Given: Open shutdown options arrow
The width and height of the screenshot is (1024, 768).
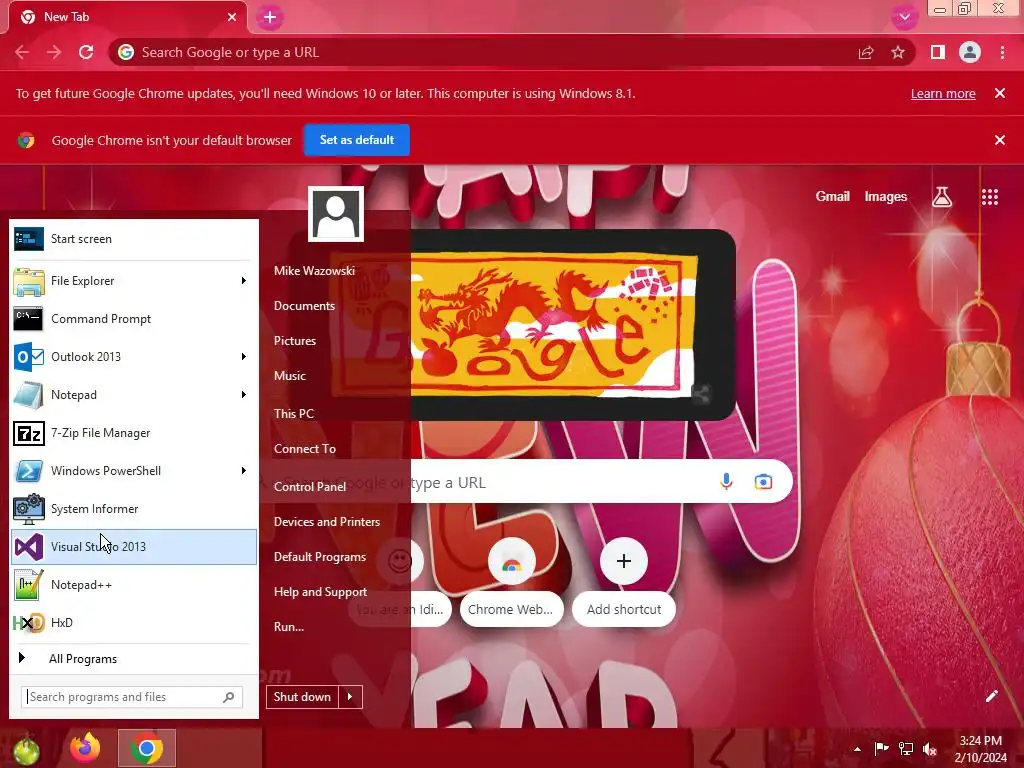Looking at the screenshot, I should 350,697.
